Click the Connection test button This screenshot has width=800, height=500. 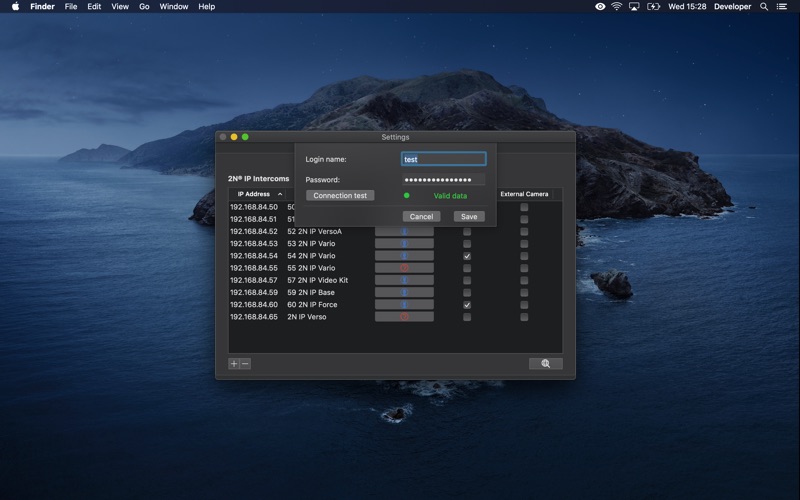(340, 196)
